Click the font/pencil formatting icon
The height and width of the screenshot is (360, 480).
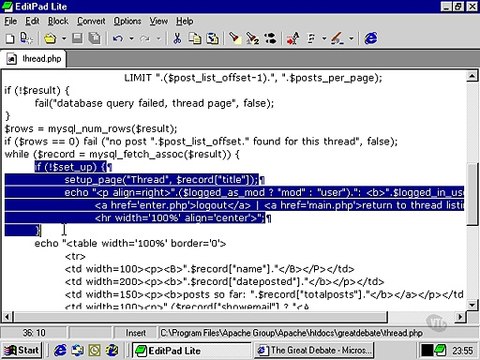(x=337, y=39)
